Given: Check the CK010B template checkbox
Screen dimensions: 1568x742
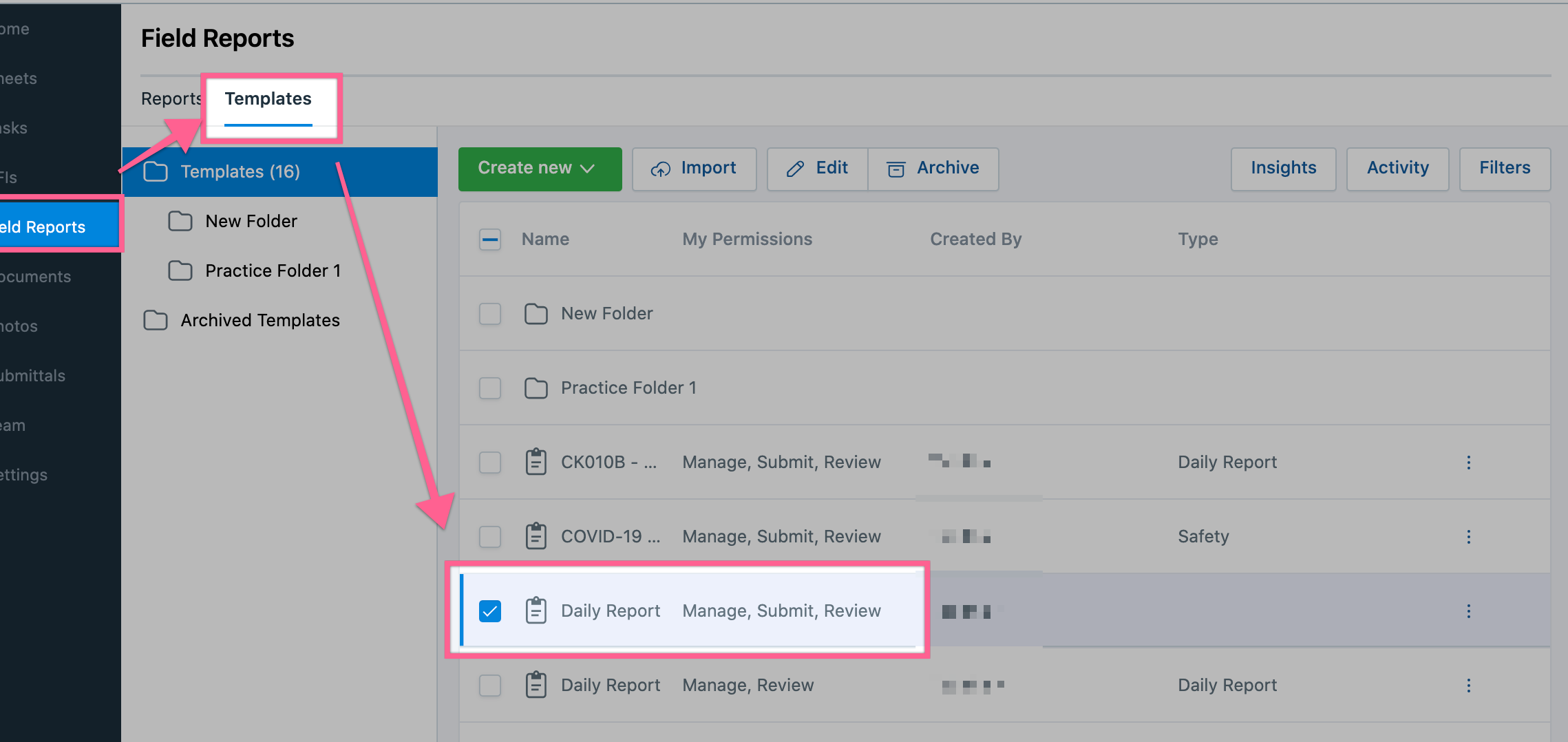Looking at the screenshot, I should coord(489,463).
